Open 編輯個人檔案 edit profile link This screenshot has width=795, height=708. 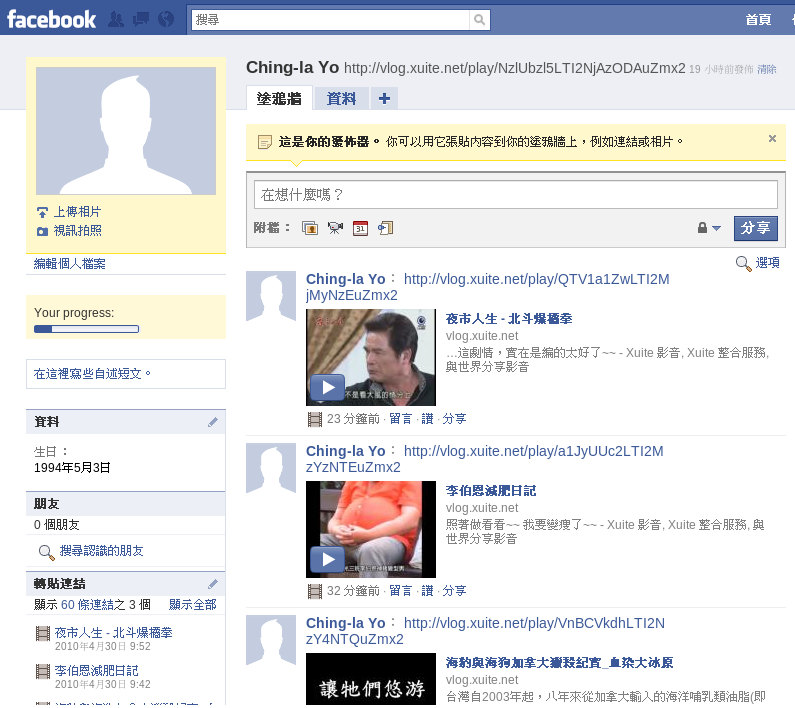(69, 264)
